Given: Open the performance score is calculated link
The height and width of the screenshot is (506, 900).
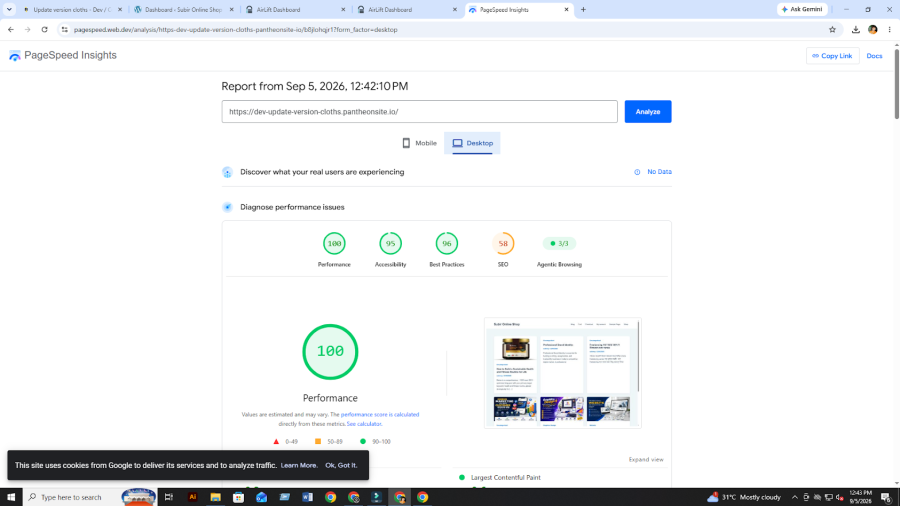Looking at the screenshot, I should click(x=380, y=414).
